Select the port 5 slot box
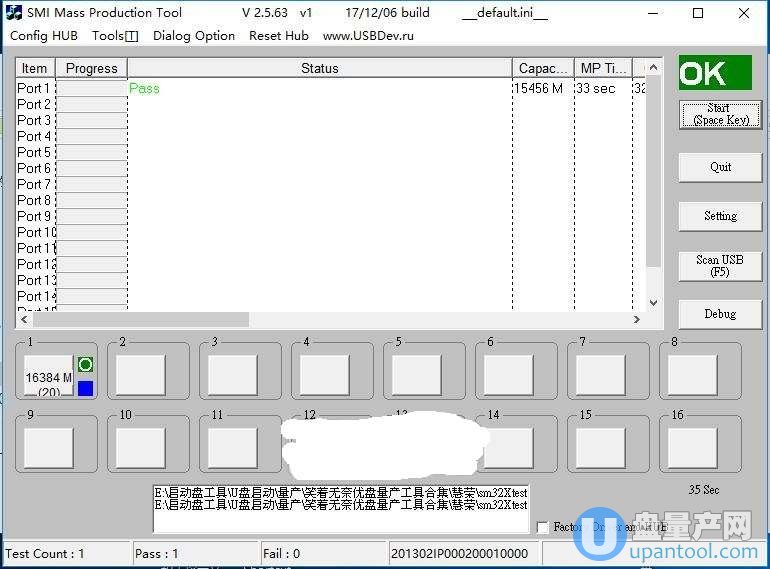Image resolution: width=770 pixels, height=569 pixels. coord(416,375)
